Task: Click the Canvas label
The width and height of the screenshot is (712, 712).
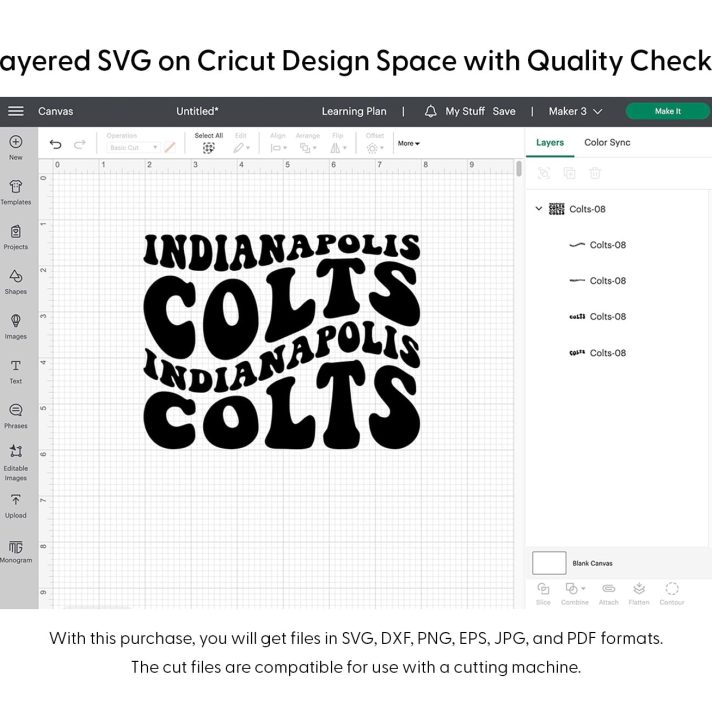Action: click(55, 111)
